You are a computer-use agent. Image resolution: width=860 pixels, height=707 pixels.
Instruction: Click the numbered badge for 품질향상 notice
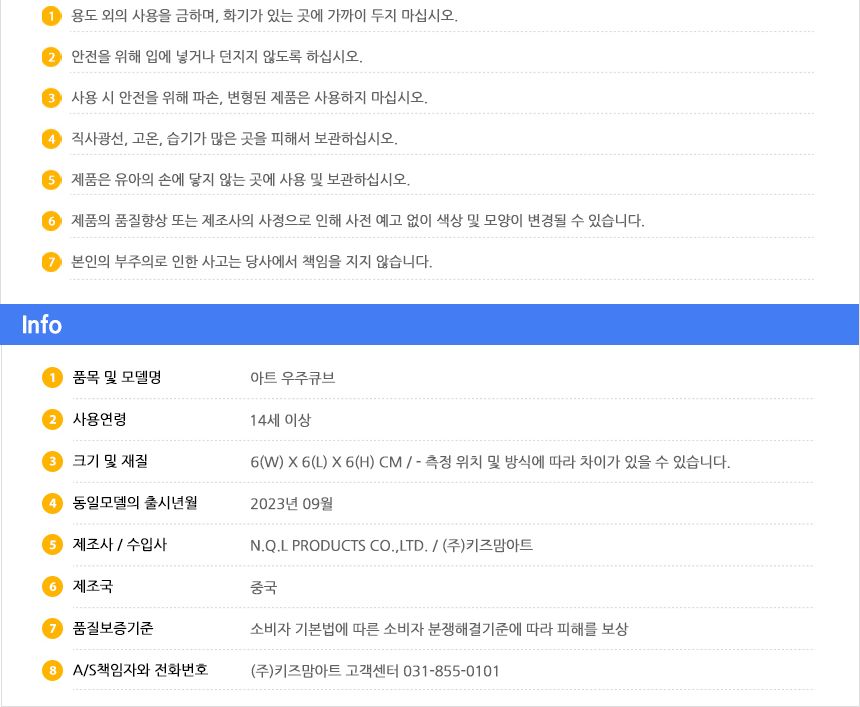pos(51,220)
